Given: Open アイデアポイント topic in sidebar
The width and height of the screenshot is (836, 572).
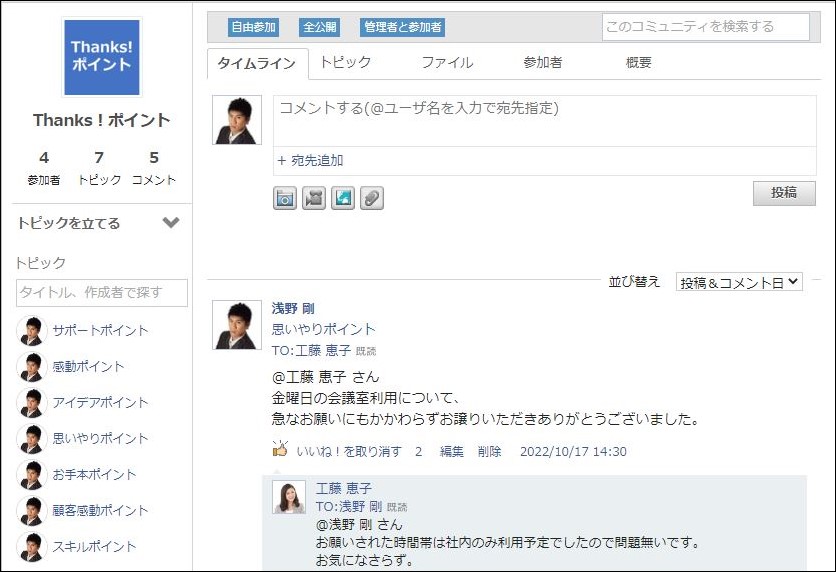Looking at the screenshot, I should click(x=100, y=402).
